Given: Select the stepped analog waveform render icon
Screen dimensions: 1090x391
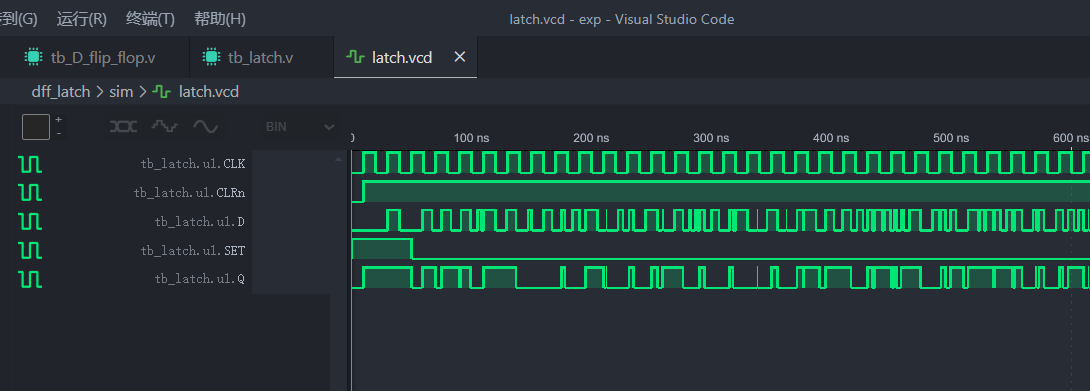Looking at the screenshot, I should coord(165,127).
